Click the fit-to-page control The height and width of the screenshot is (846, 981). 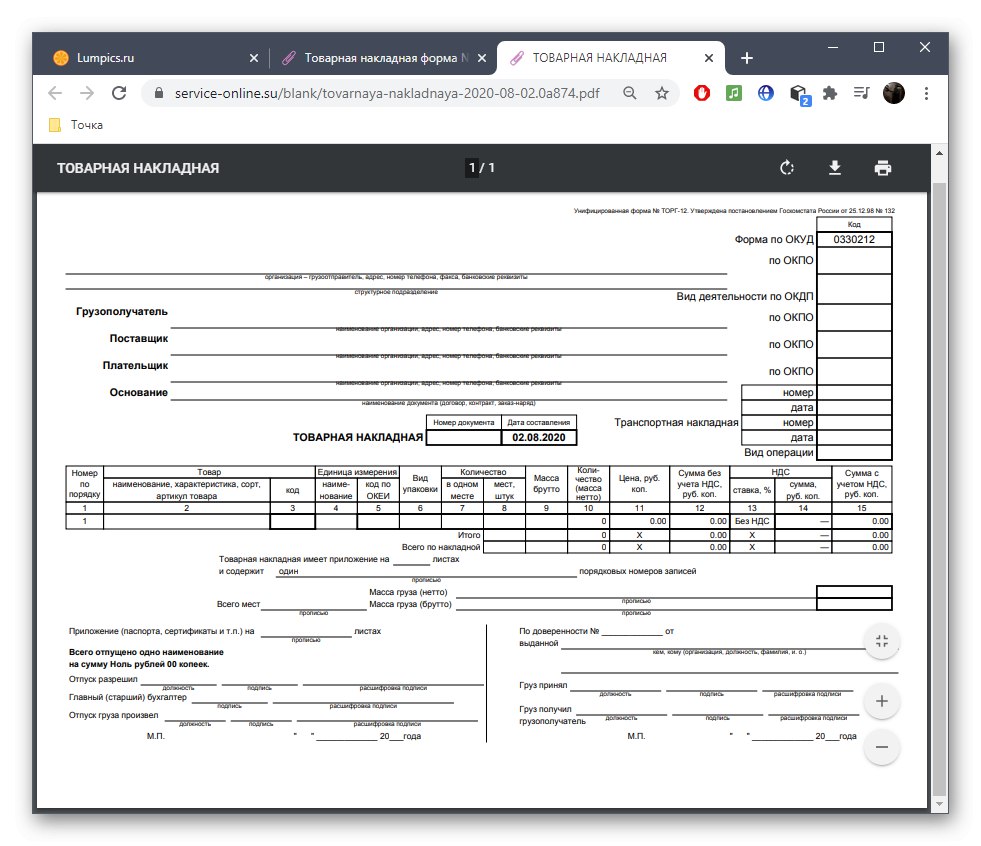pos(881,641)
